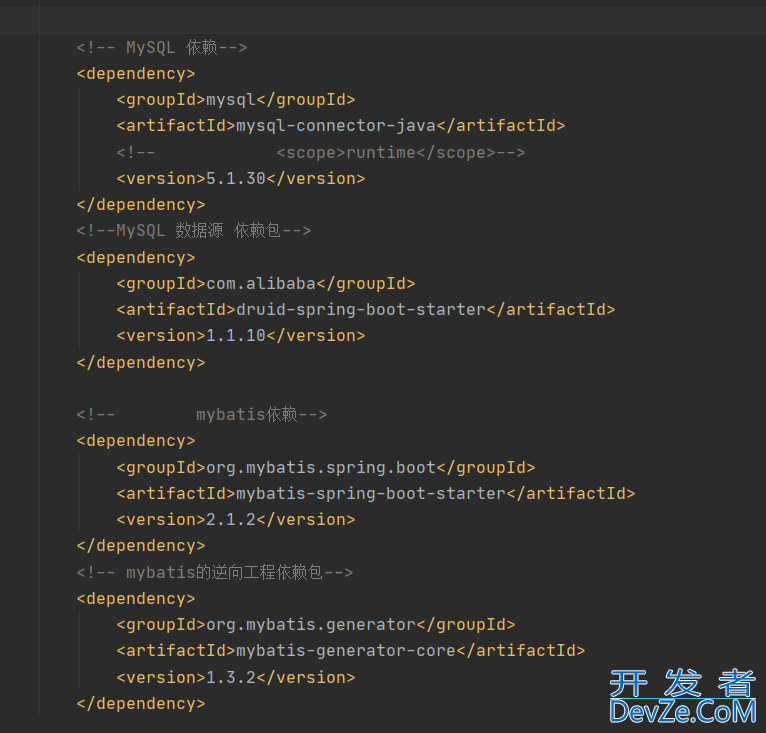The height and width of the screenshot is (733, 766).
Task: Click the commented-out scope runtime line
Action: [x=320, y=152]
